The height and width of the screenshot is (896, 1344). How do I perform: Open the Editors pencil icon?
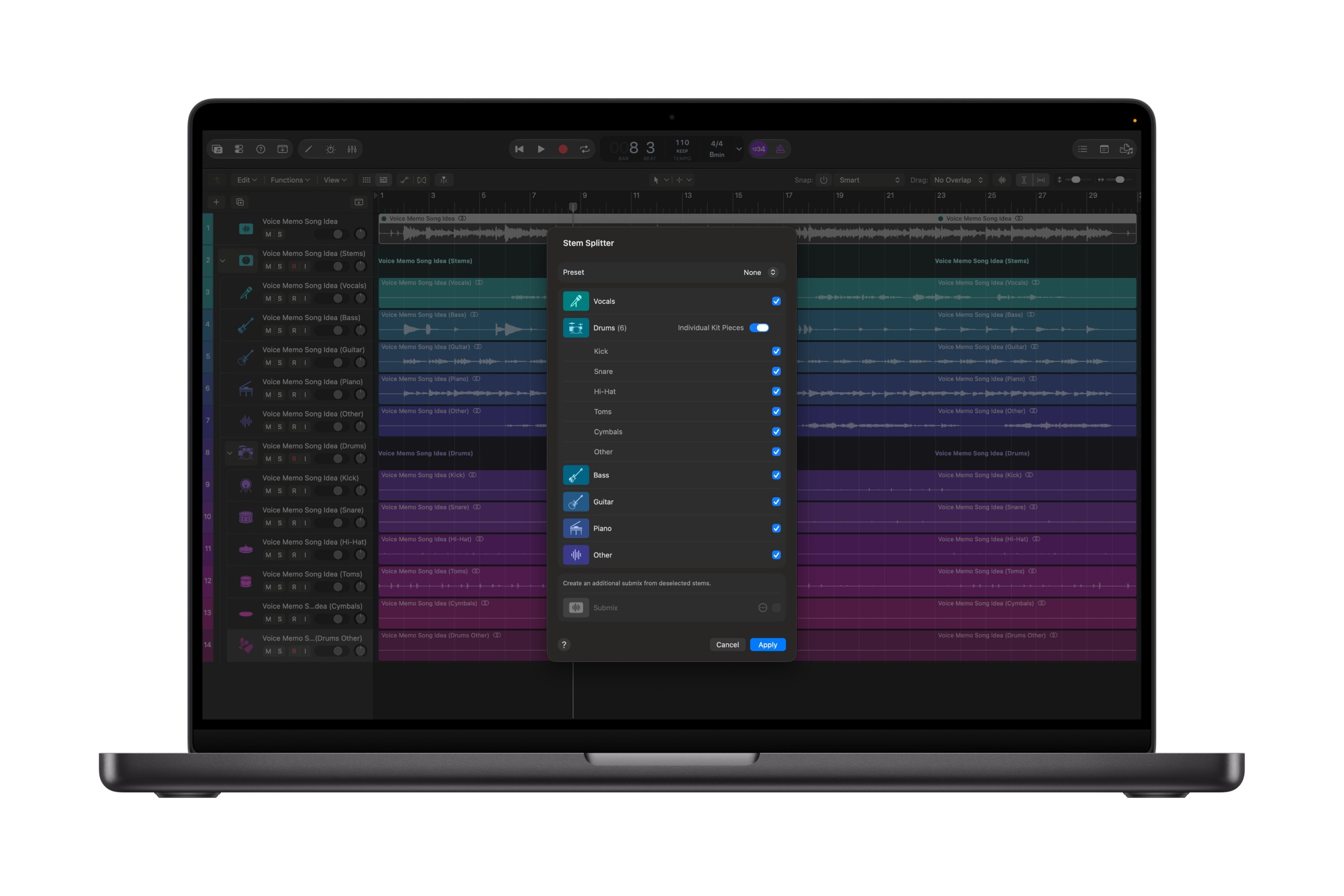click(x=309, y=149)
